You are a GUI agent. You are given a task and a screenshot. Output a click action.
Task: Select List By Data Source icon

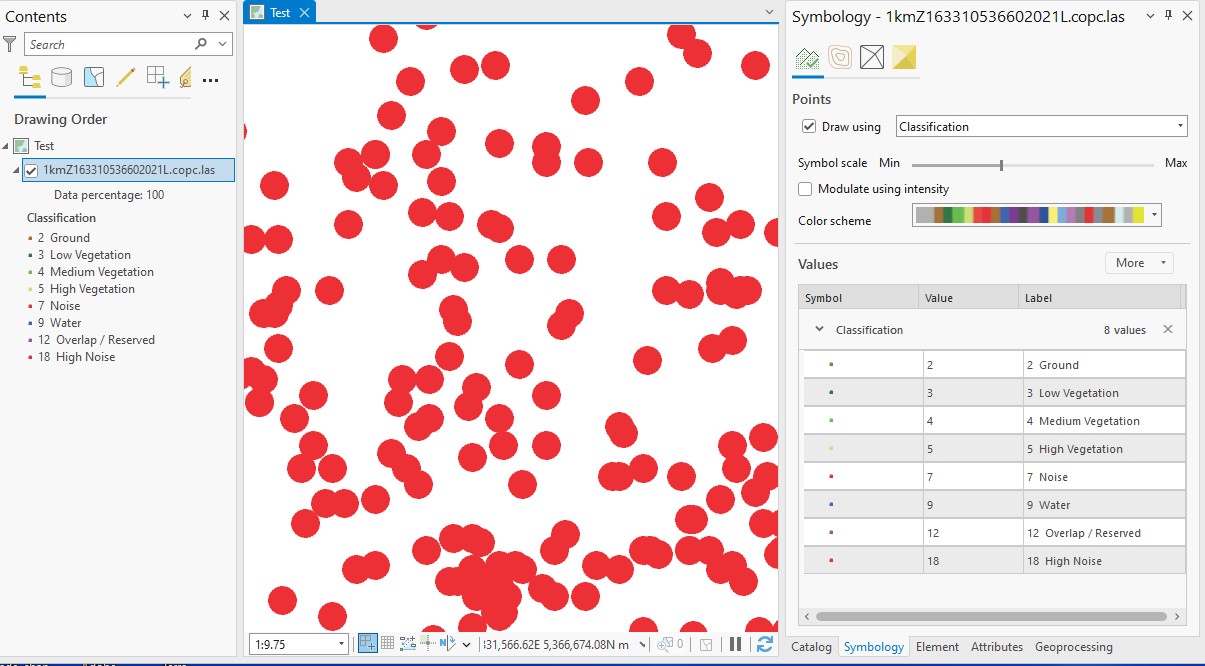pyautogui.click(x=62, y=78)
